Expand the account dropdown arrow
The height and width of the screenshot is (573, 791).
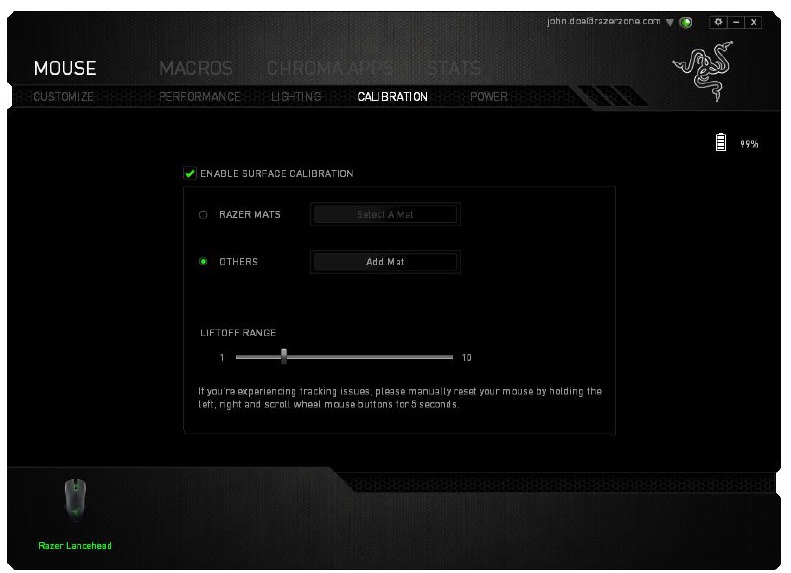(x=669, y=22)
